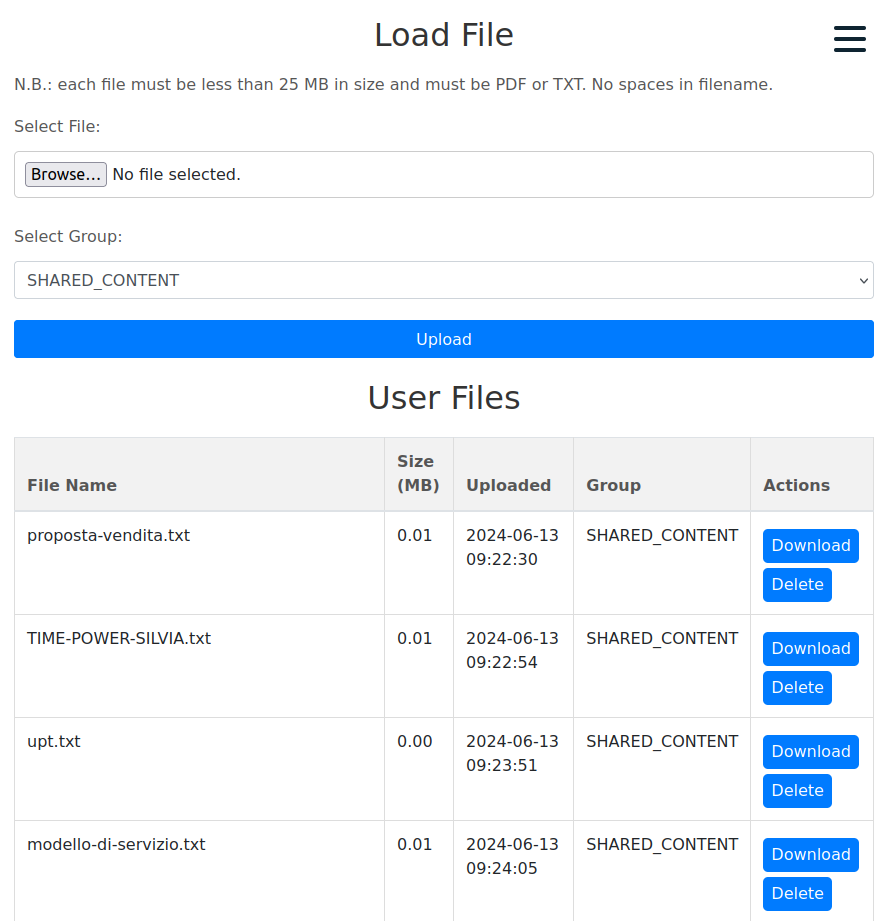Click the Upload button

coord(444,339)
